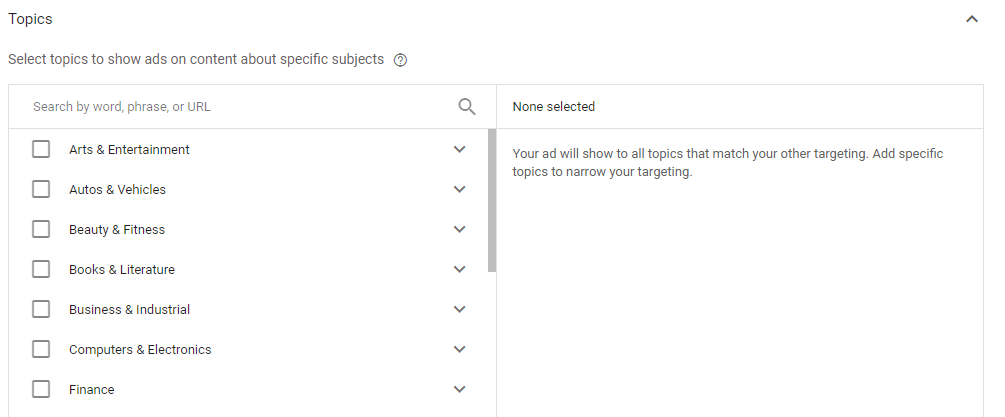Collapse the Topics section chevron

(x=972, y=19)
